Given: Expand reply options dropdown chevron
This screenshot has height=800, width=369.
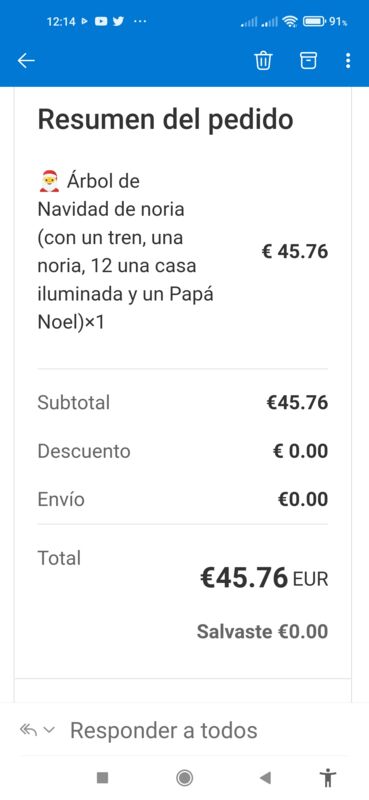Looking at the screenshot, I should point(49,730).
